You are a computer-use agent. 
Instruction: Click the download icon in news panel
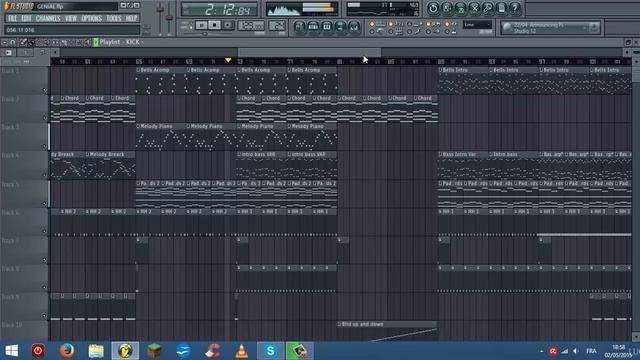(x=594, y=27)
